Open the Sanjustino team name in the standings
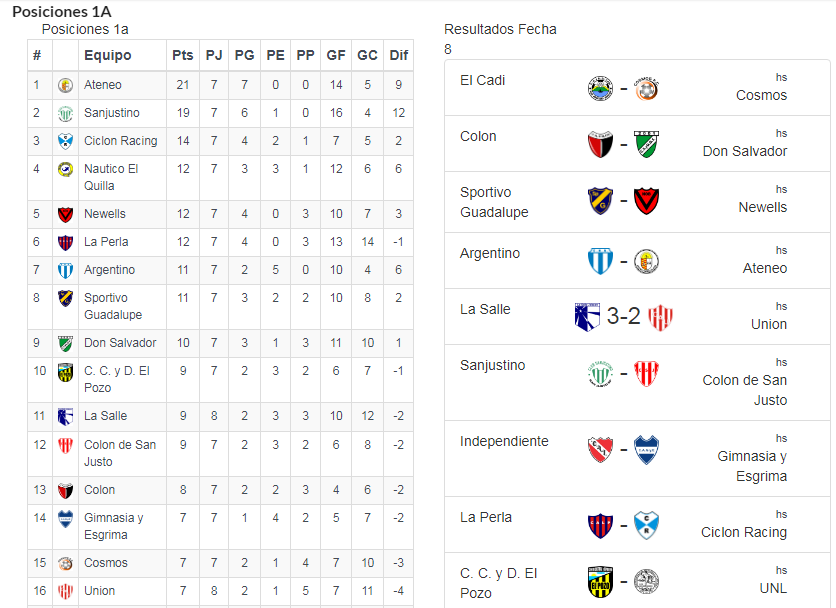The image size is (836, 608). point(112,113)
